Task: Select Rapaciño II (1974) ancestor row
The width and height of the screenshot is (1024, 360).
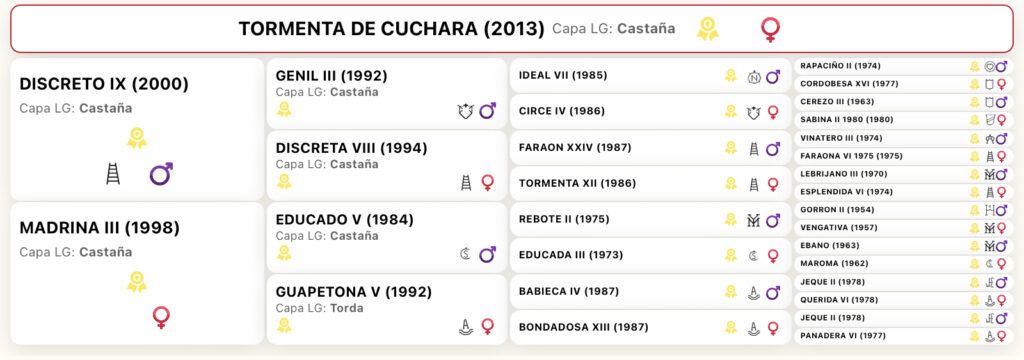Action: [x=904, y=66]
